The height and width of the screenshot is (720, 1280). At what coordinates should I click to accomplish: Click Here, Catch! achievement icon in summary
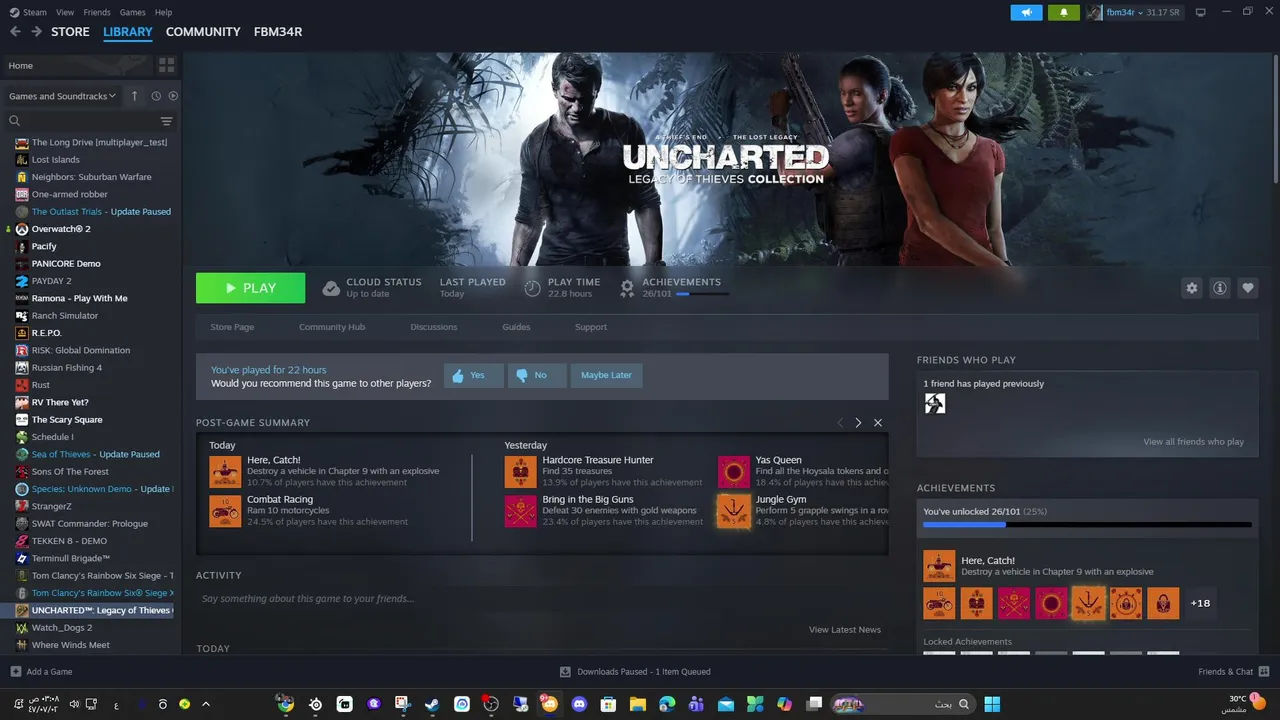(x=225, y=471)
